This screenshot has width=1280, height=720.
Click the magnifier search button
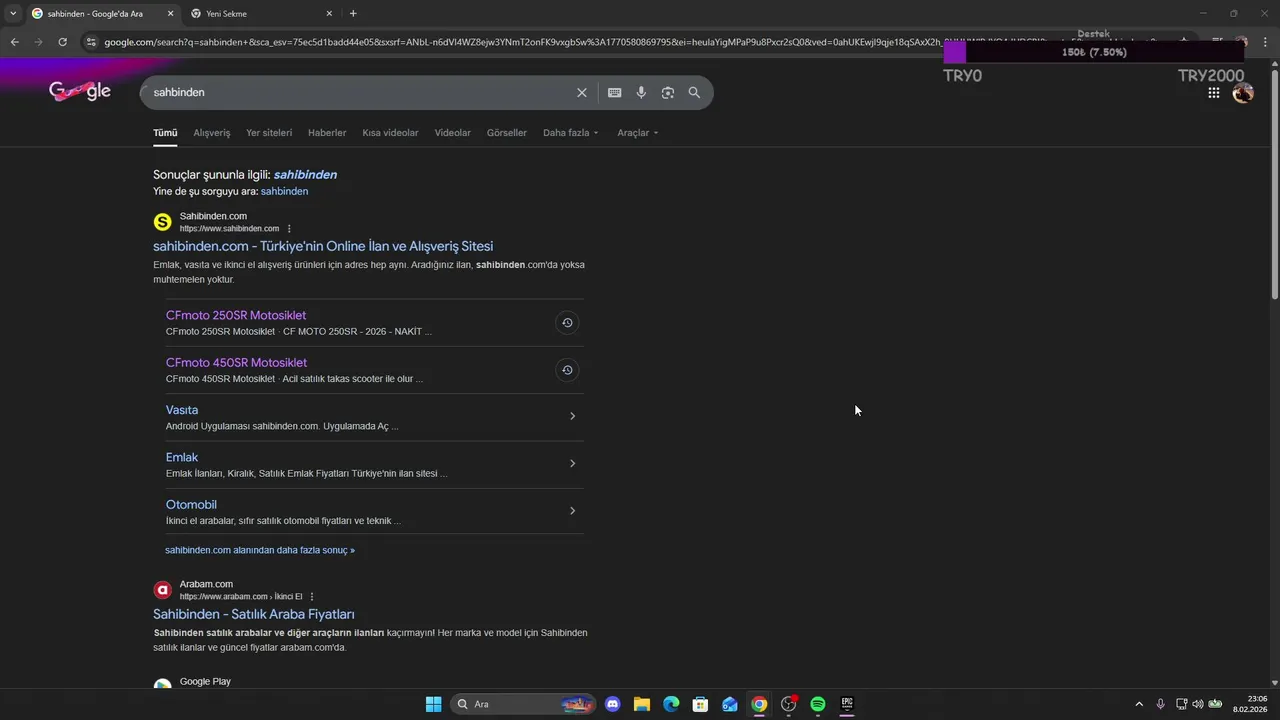[x=694, y=92]
